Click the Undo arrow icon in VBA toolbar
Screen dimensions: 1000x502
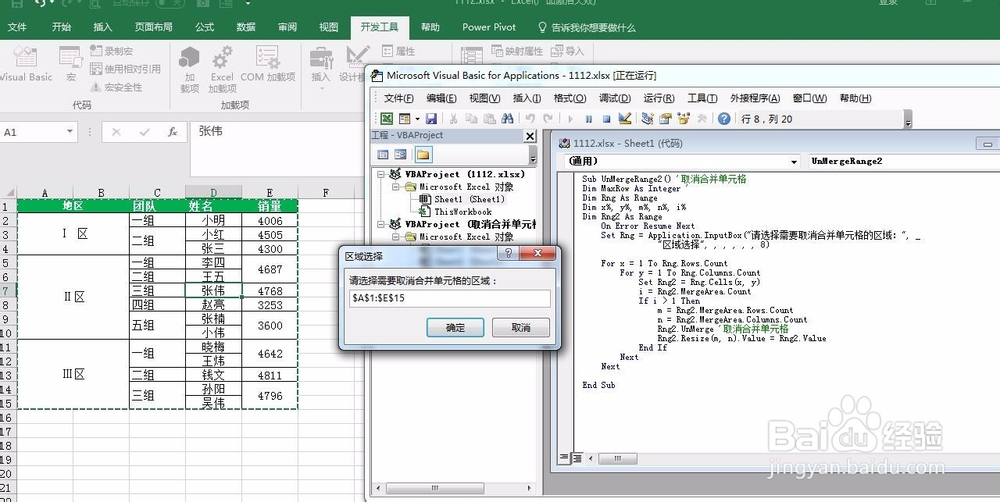coord(529,119)
